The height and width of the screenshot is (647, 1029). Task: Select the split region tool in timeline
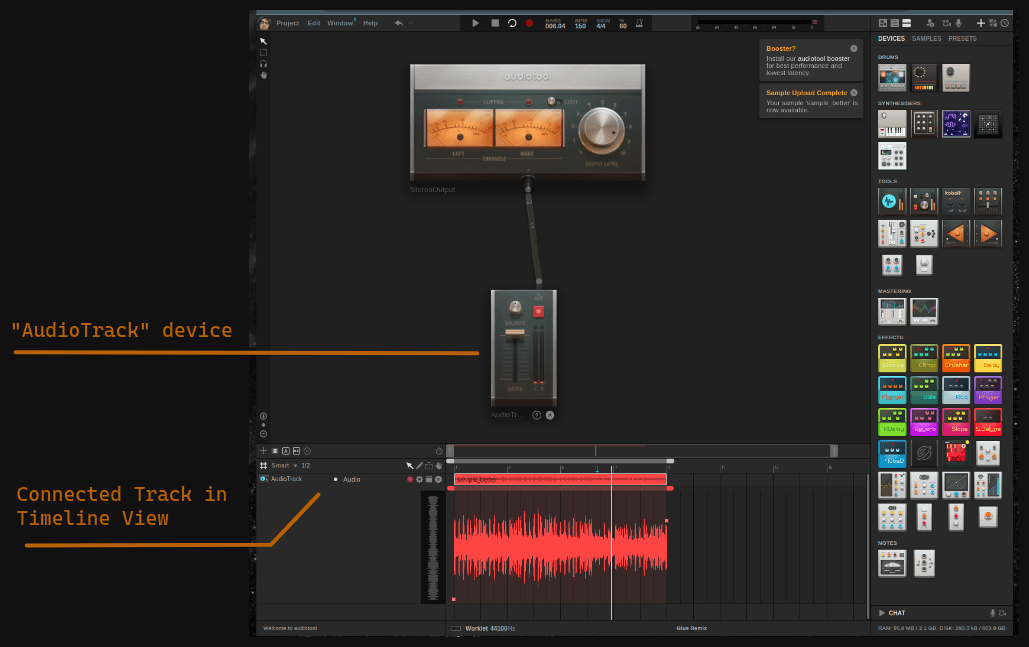pos(429,465)
